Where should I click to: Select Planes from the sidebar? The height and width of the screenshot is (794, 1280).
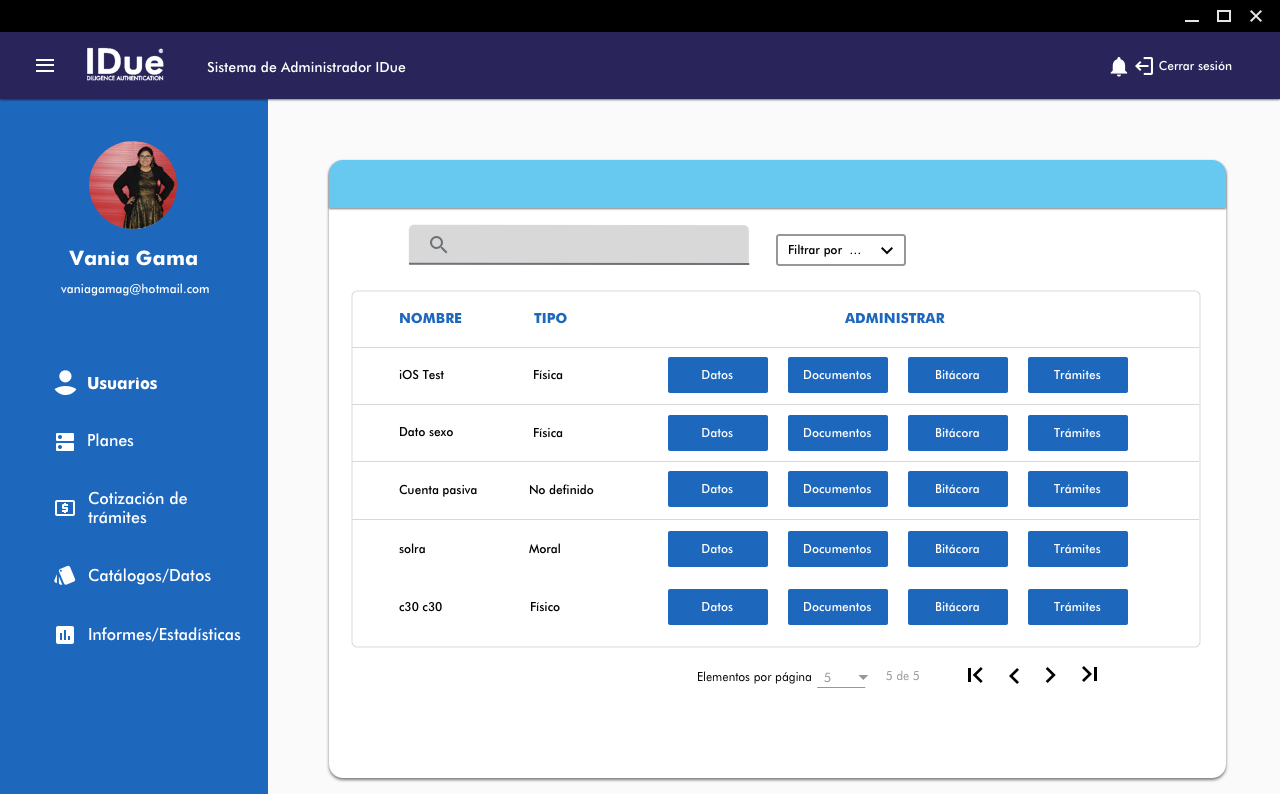(110, 441)
